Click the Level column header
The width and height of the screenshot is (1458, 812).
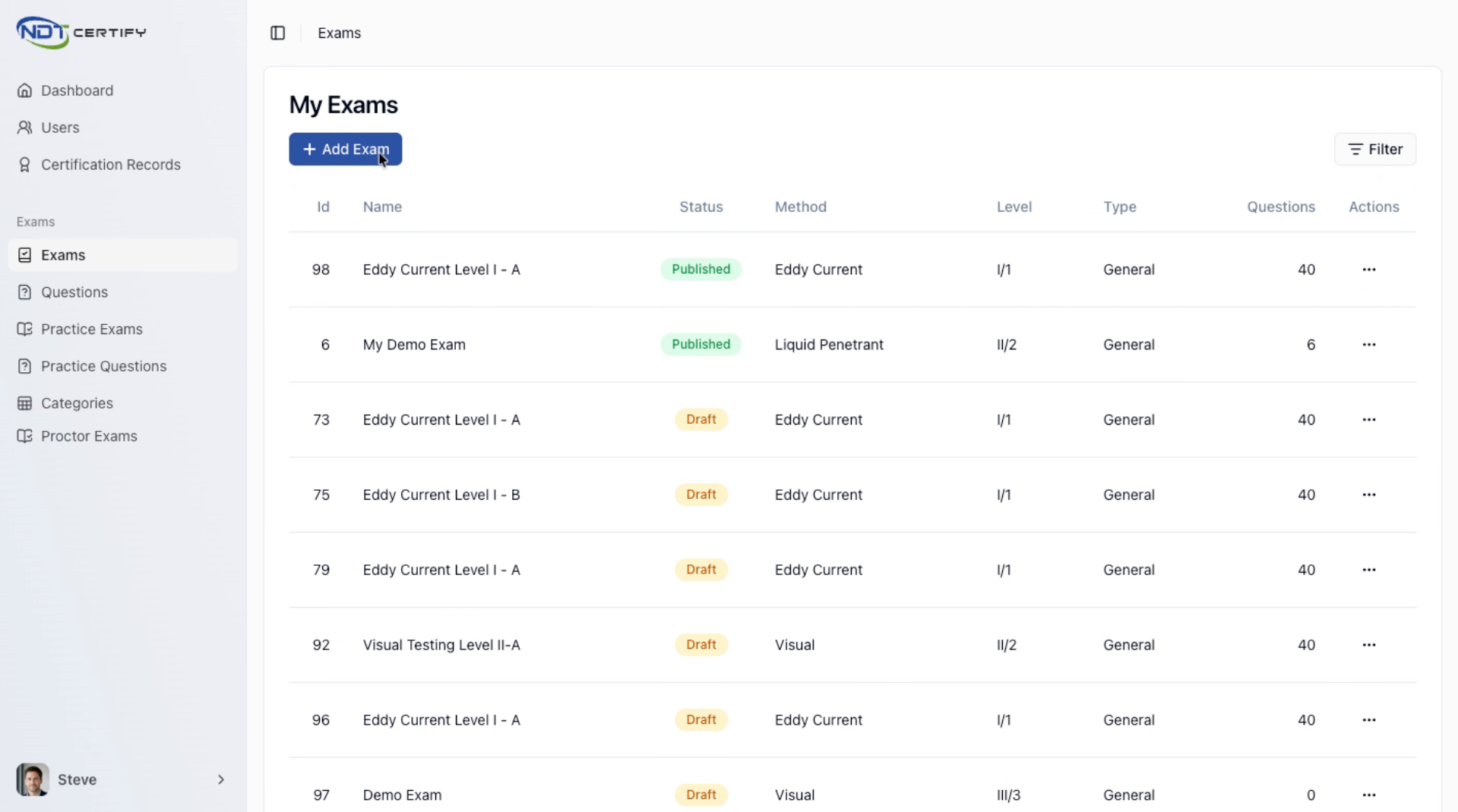pos(1014,207)
